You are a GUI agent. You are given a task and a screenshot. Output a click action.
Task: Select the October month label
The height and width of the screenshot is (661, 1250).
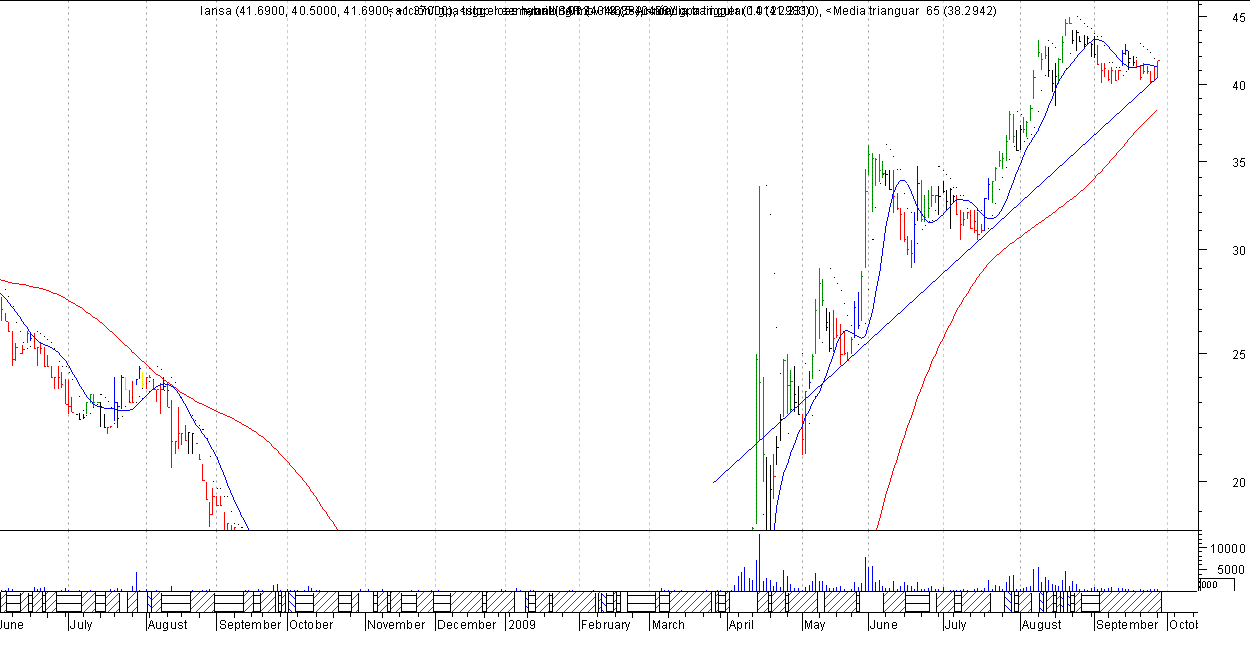pos(312,625)
